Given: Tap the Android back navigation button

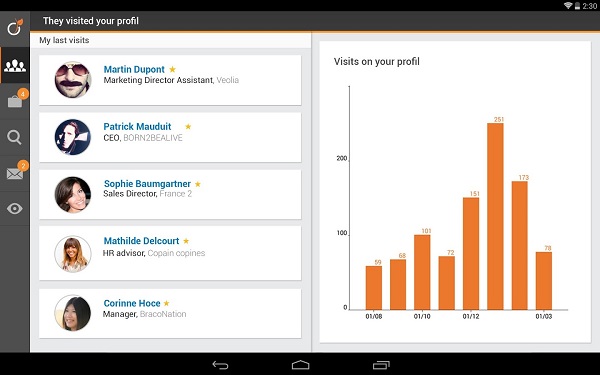Looking at the screenshot, I should point(220,365).
